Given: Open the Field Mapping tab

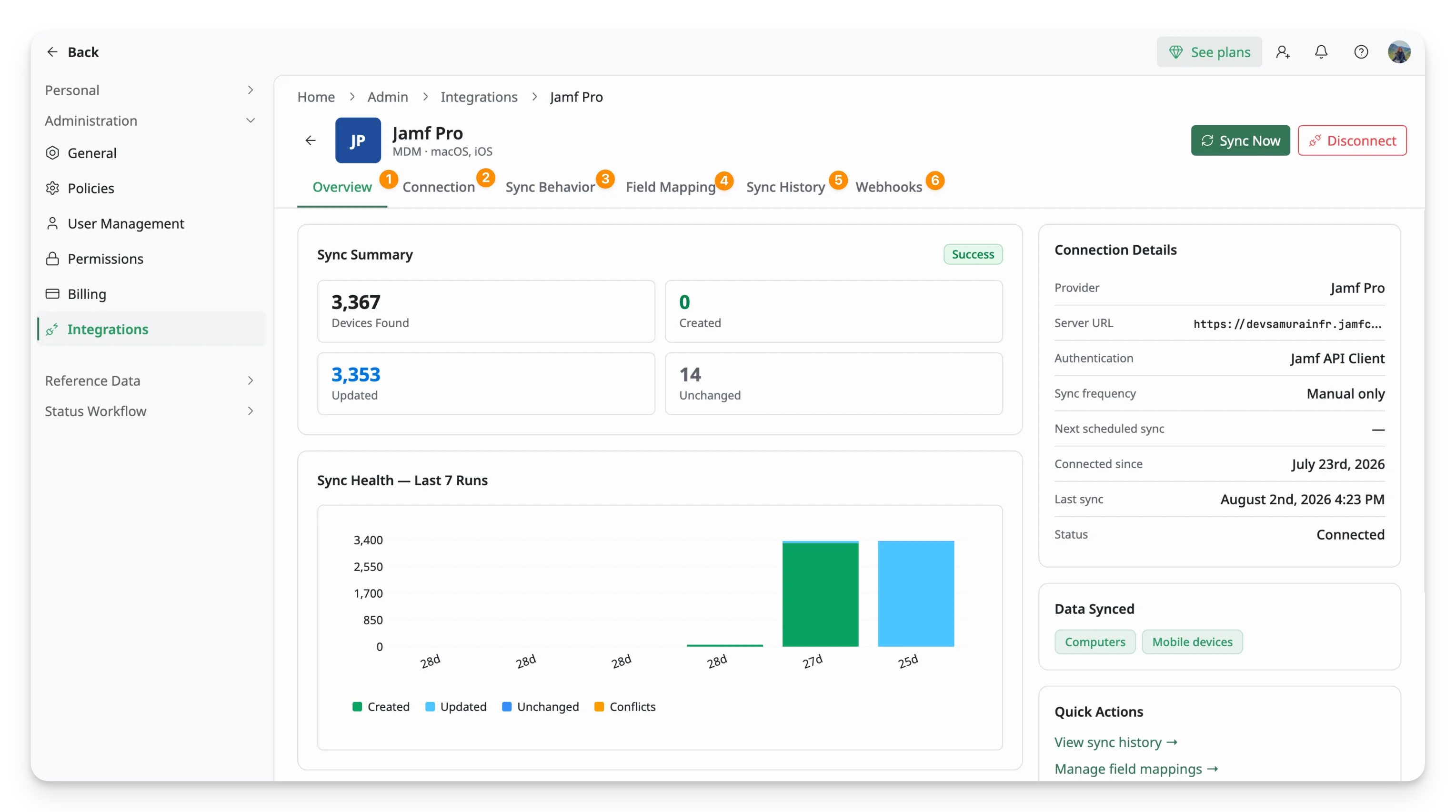Looking at the screenshot, I should click(670, 187).
